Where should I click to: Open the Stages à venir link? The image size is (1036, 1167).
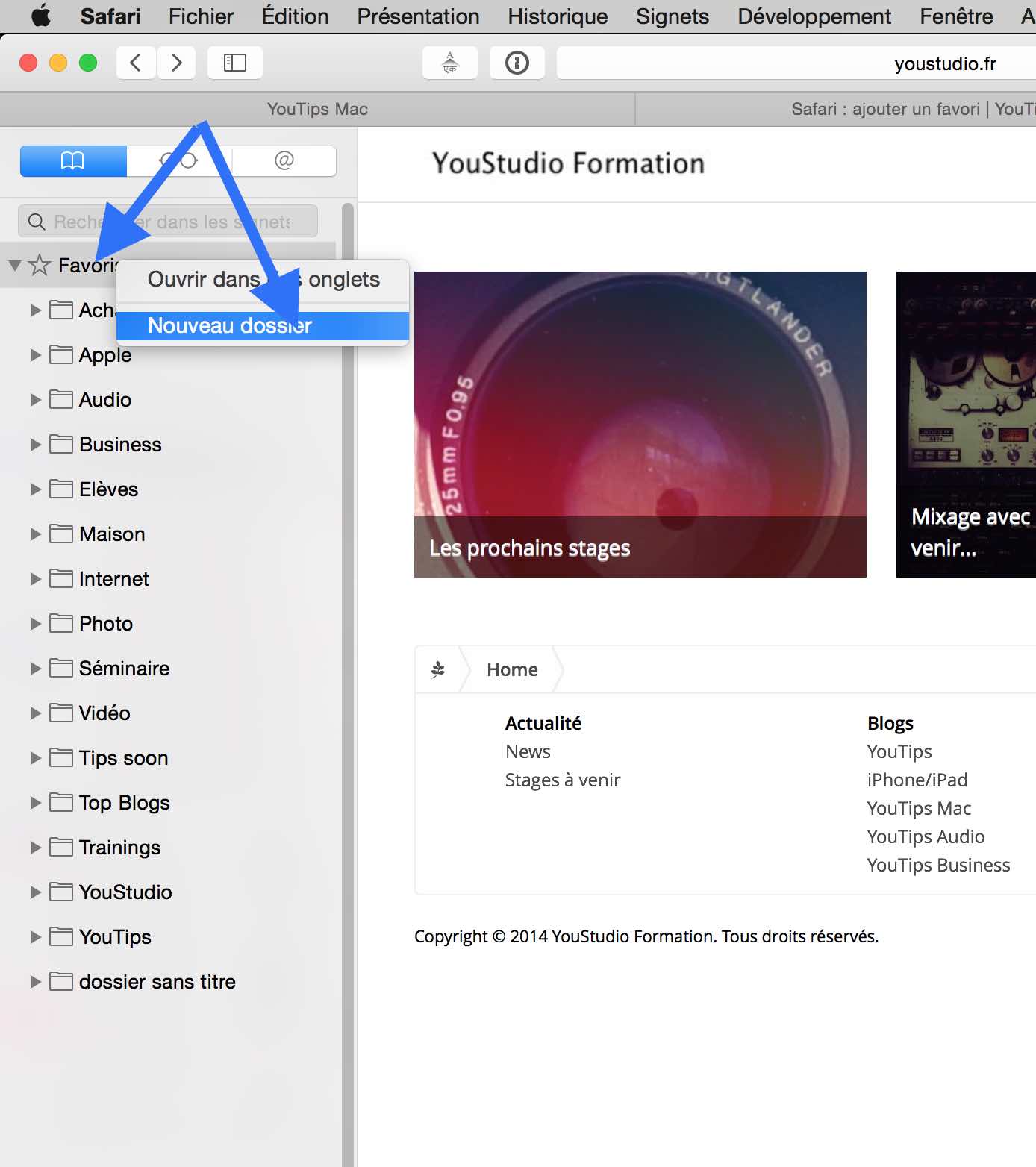point(563,780)
